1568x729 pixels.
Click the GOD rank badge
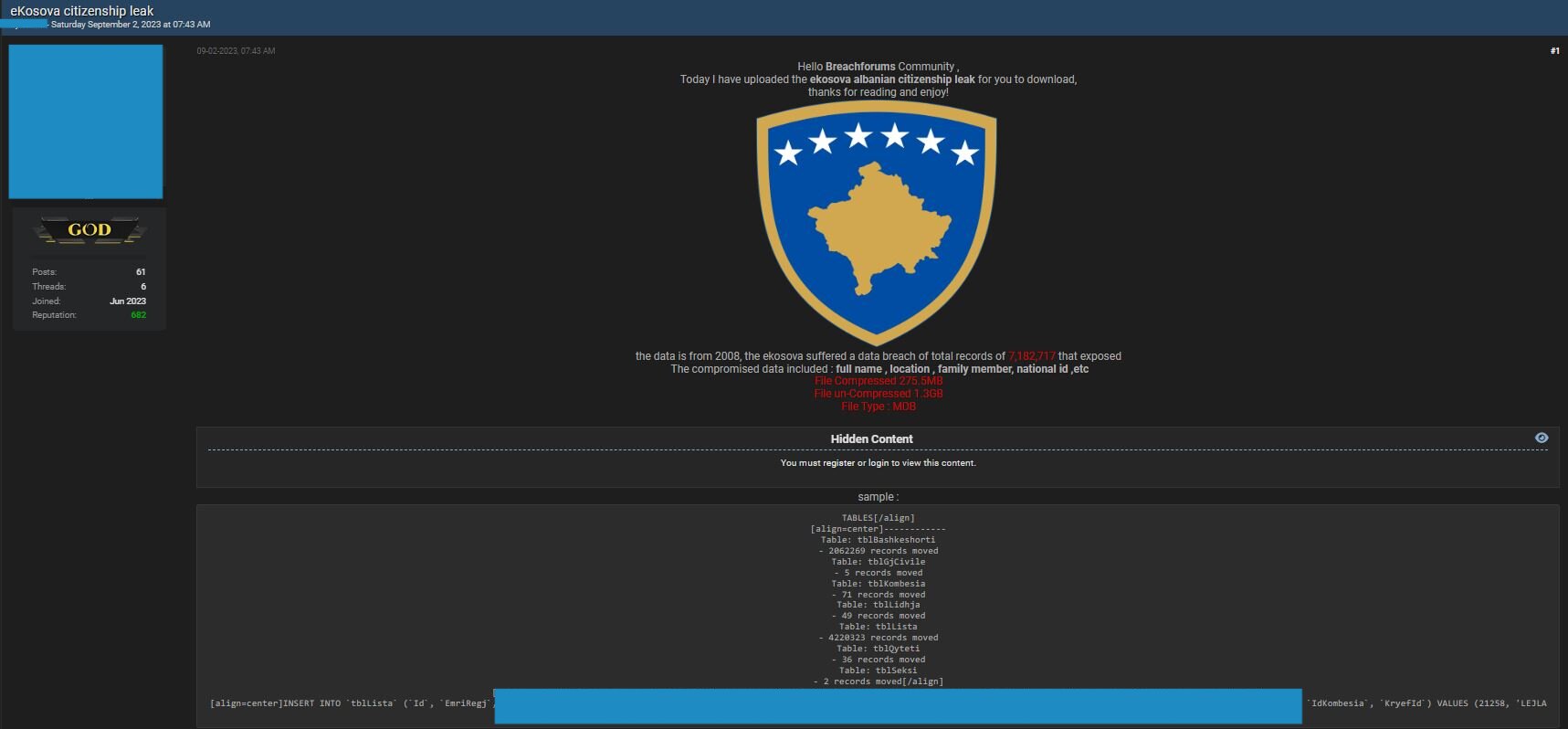pos(89,231)
